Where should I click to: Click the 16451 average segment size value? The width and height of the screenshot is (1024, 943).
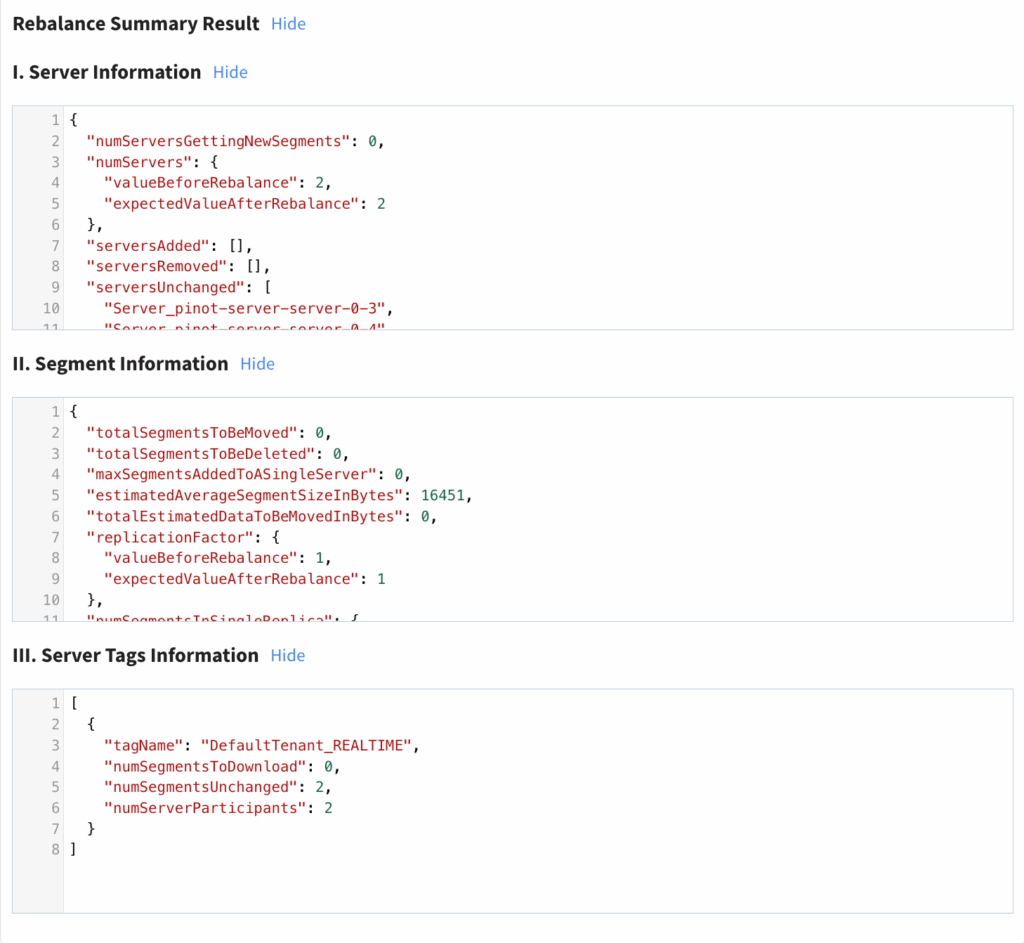tap(445, 495)
